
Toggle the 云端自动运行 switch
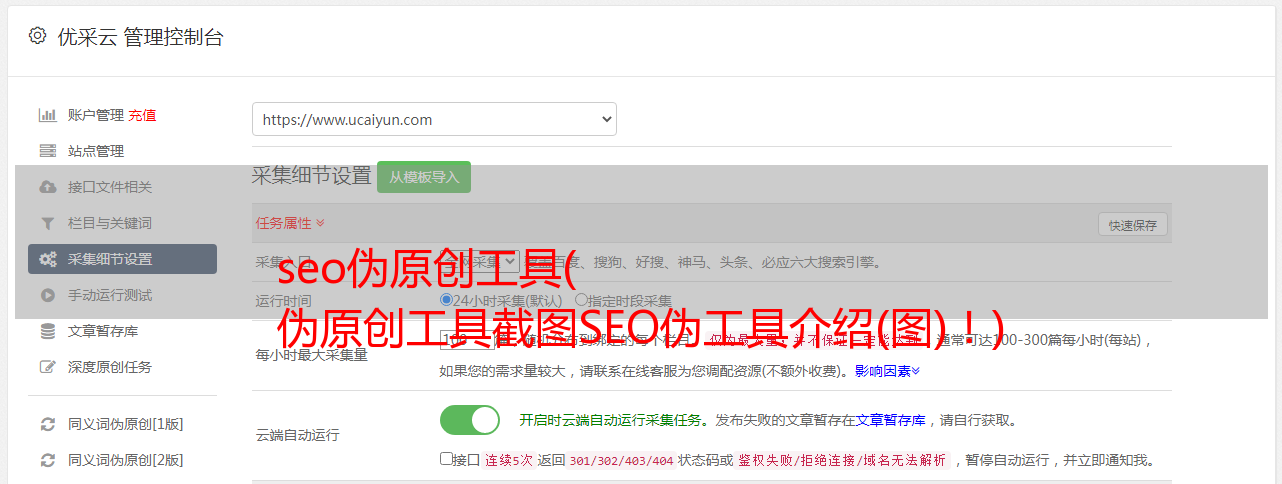(x=470, y=420)
